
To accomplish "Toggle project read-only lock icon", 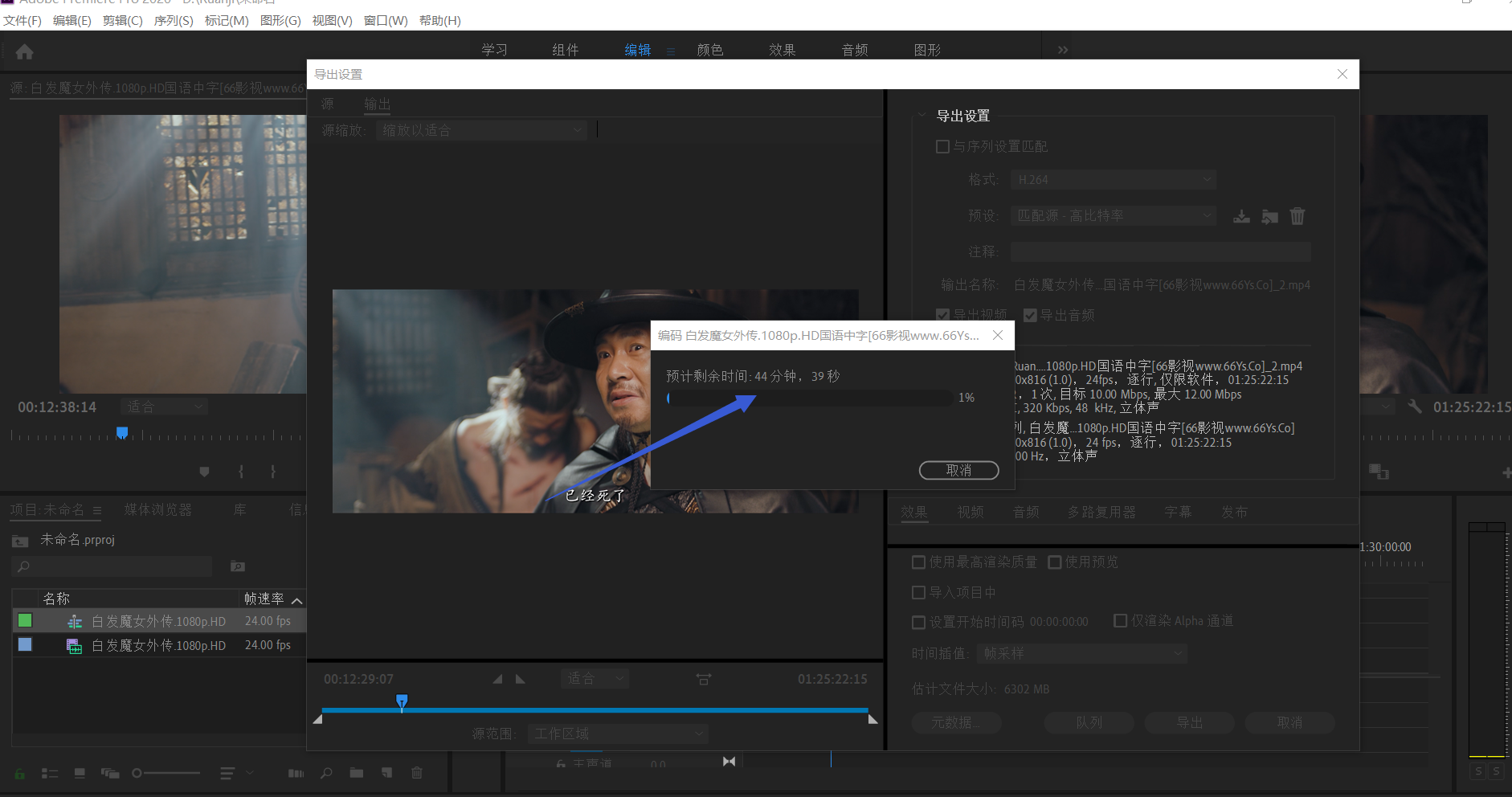I will pos(20,774).
